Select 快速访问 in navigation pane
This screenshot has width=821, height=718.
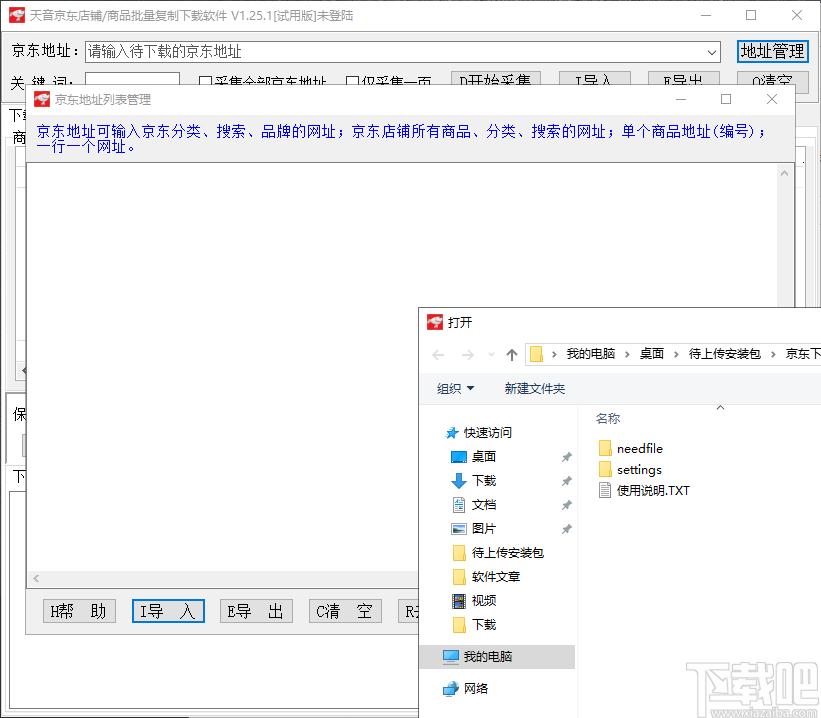tap(487, 433)
